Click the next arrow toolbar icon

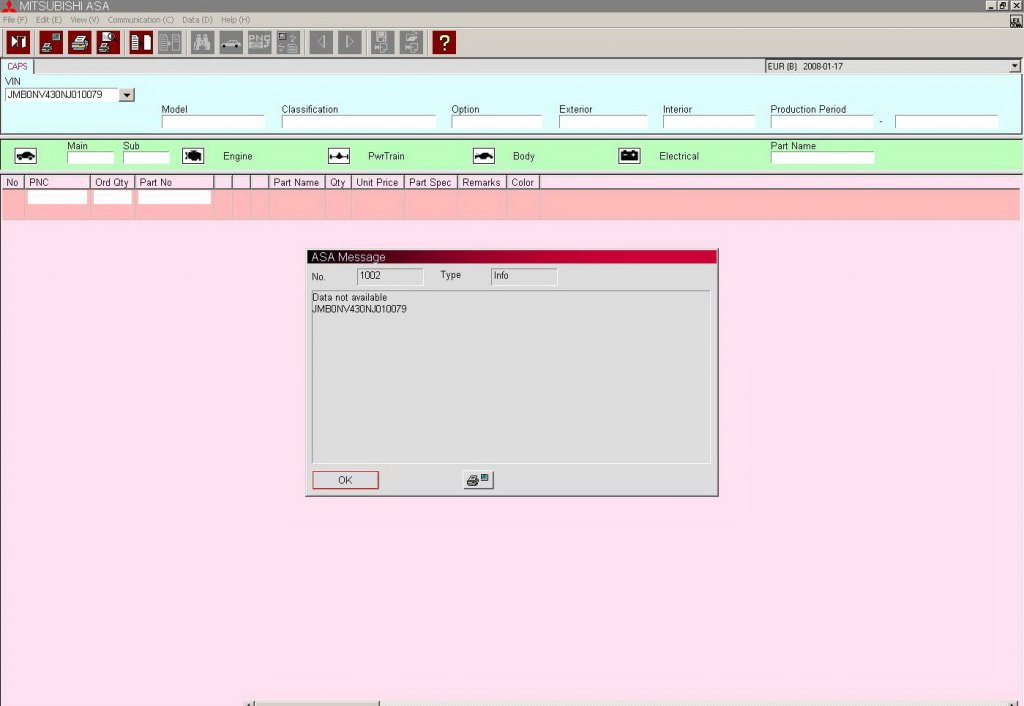(x=349, y=42)
